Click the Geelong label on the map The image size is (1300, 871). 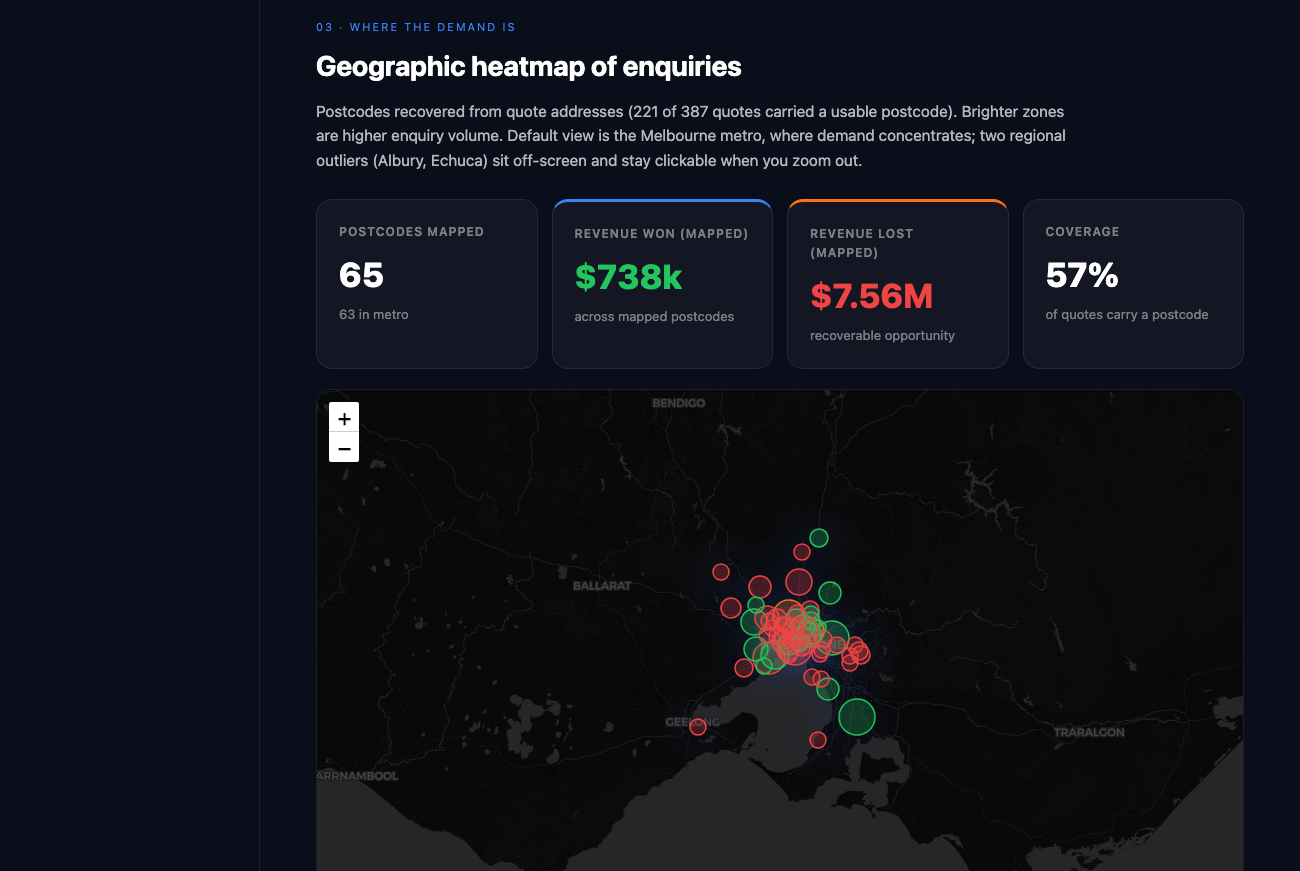click(692, 722)
